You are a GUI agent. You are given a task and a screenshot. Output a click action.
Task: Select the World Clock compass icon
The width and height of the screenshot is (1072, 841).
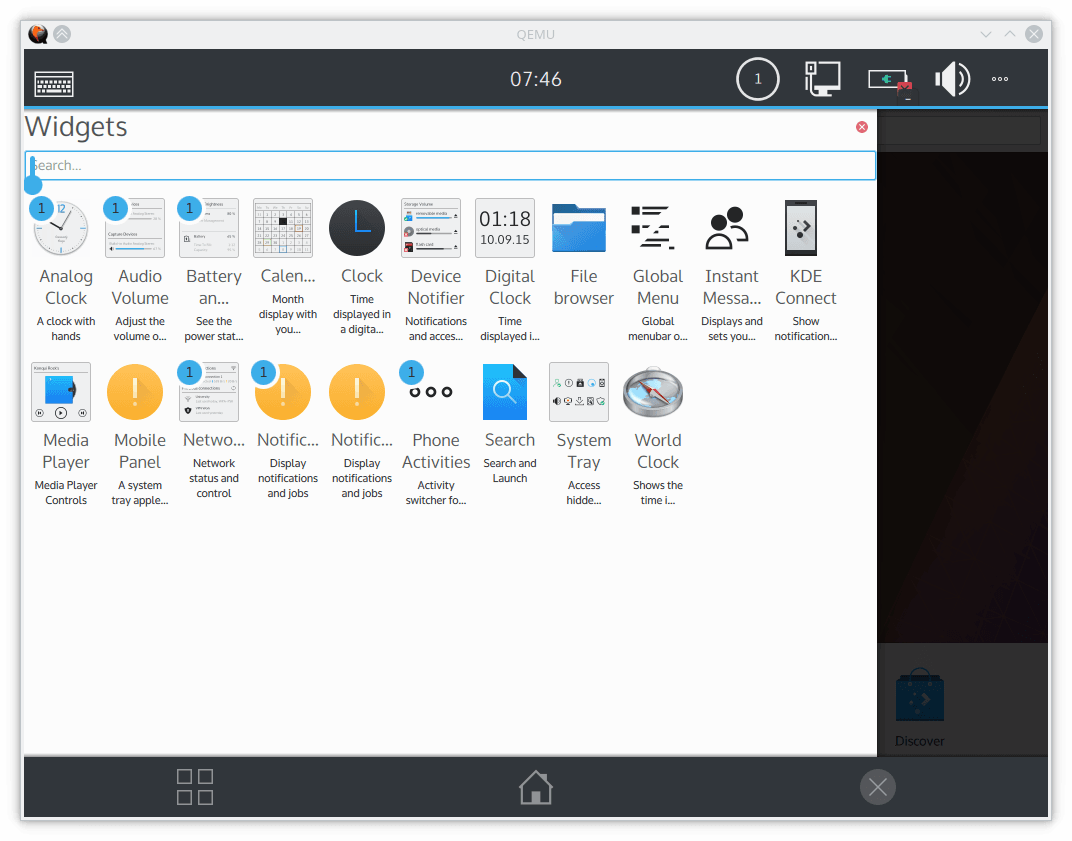point(653,392)
